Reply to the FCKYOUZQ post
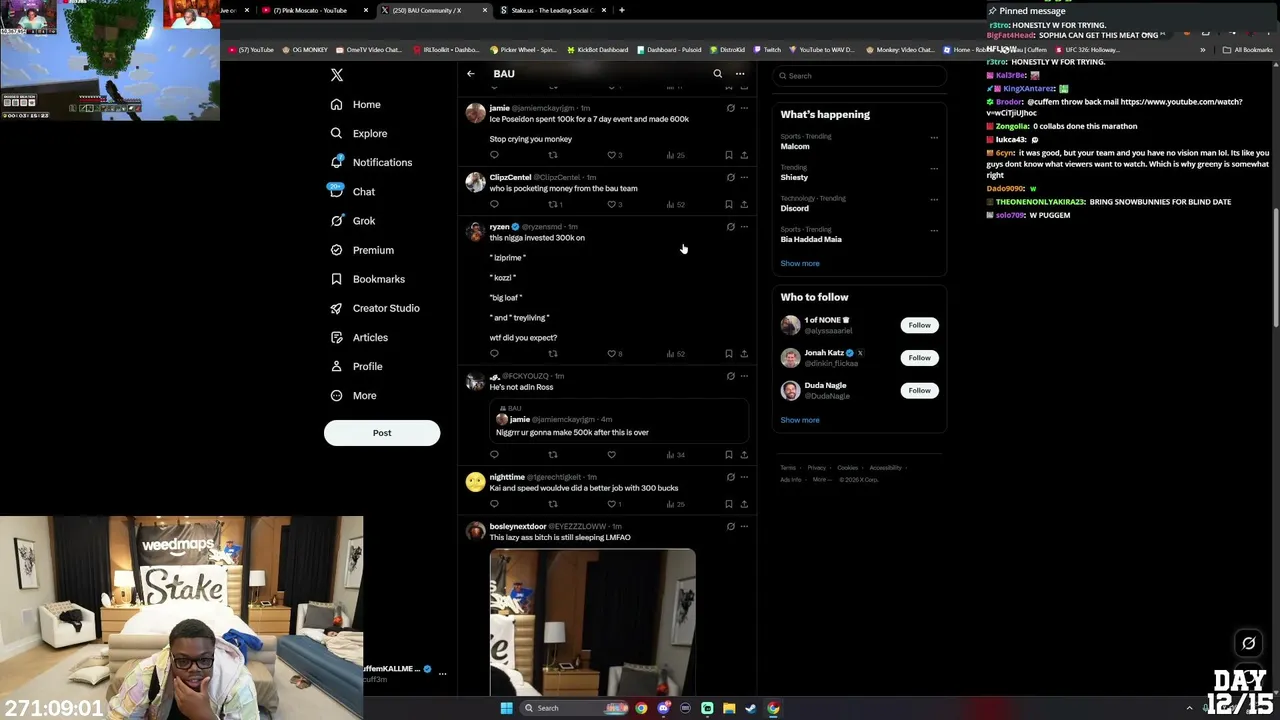 pos(494,455)
